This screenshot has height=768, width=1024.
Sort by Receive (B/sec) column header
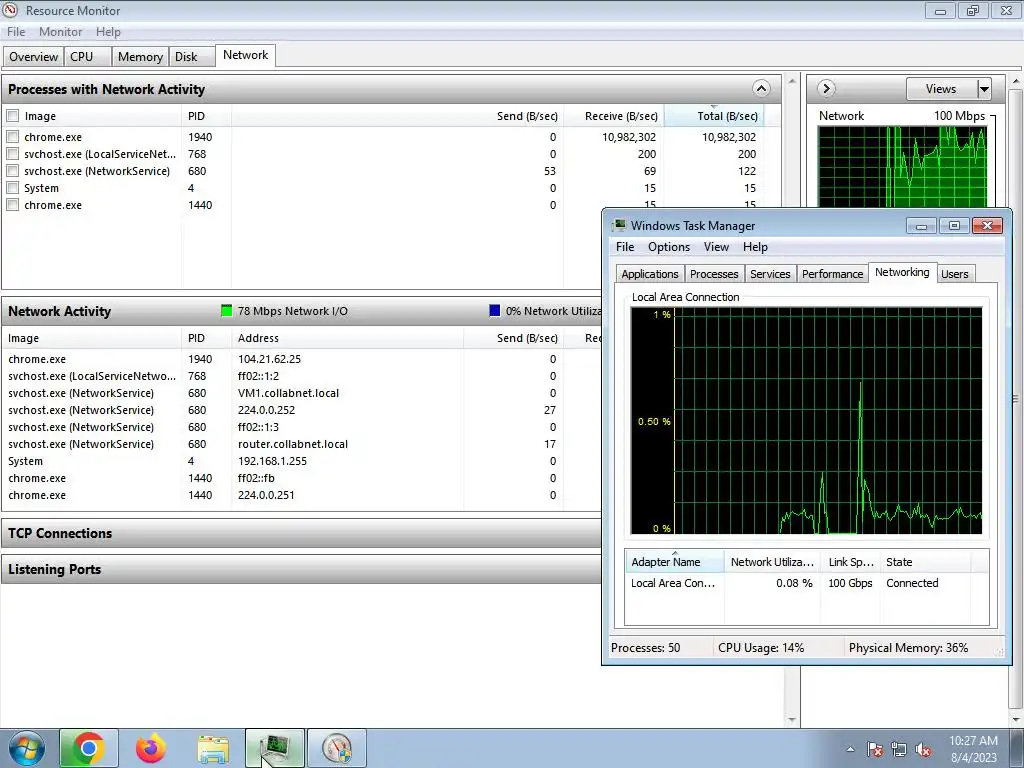(614, 116)
